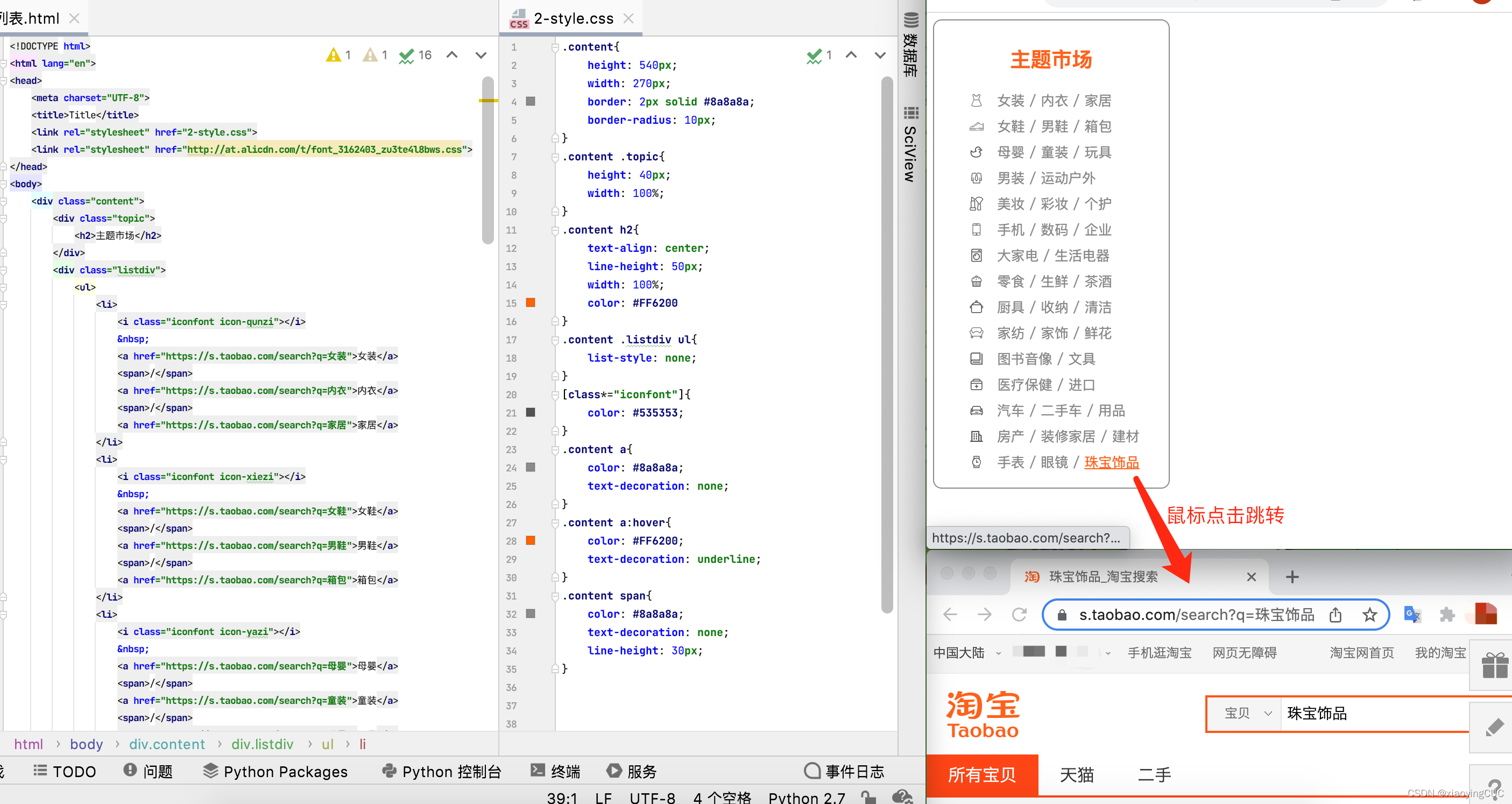Screen dimensions: 1512x804
Task: Click the #FF6200 hover color swatch on line 28
Action: click(531, 540)
